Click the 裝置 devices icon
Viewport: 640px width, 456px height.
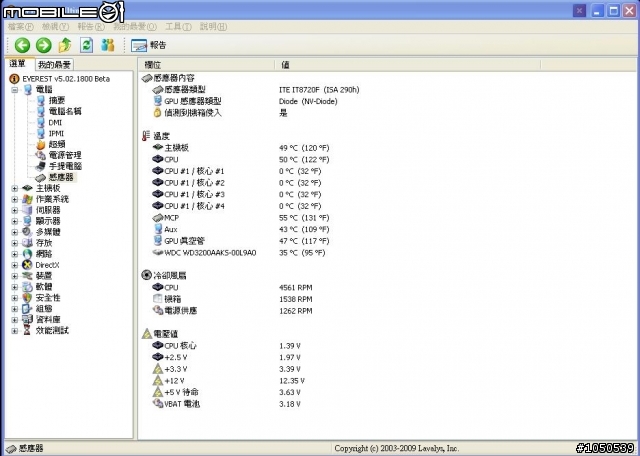[x=27, y=276]
